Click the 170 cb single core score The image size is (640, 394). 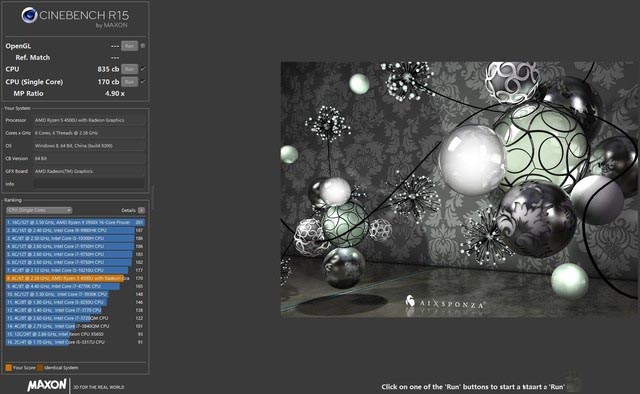(108, 82)
